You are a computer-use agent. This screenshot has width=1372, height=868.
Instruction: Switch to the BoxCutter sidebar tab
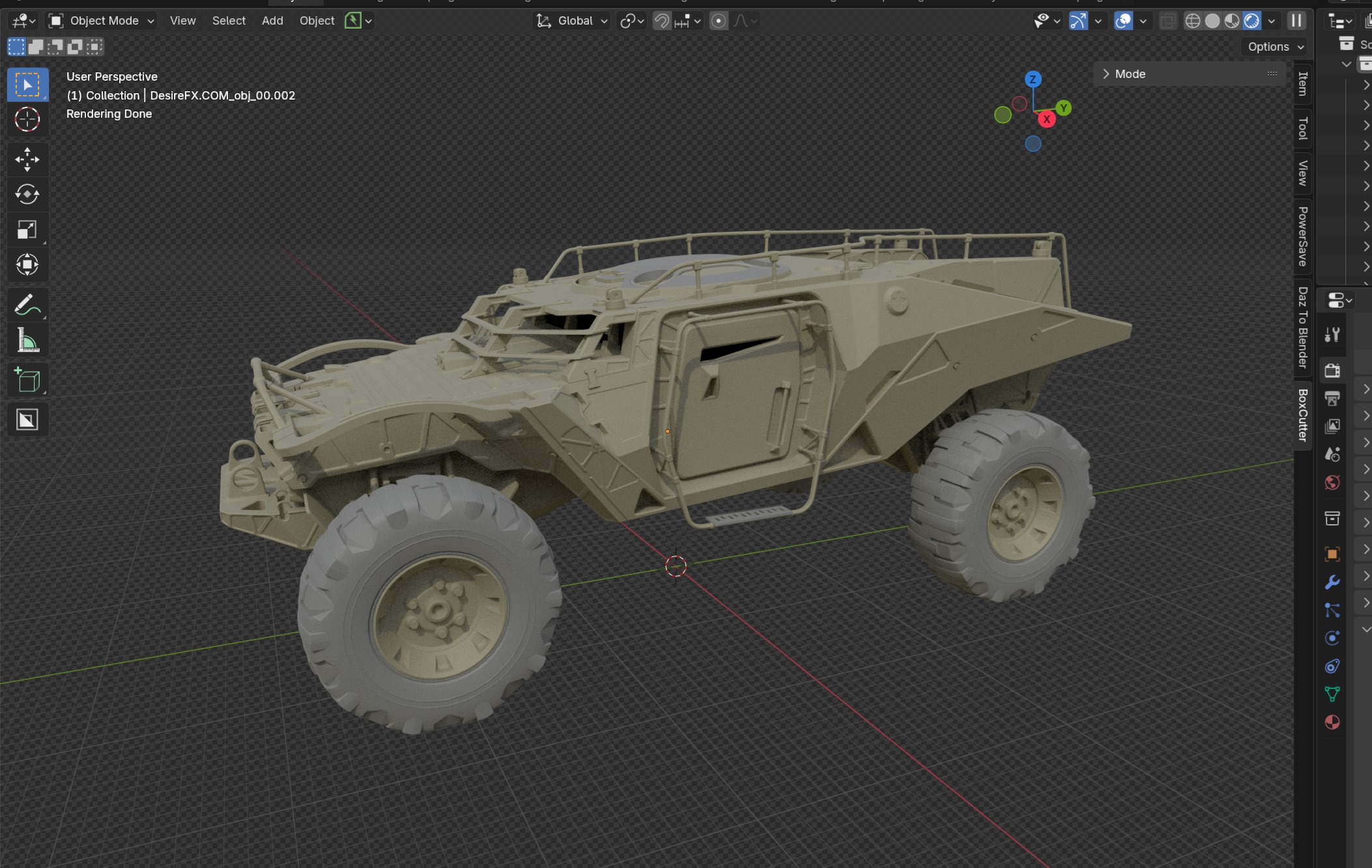[x=1302, y=415]
